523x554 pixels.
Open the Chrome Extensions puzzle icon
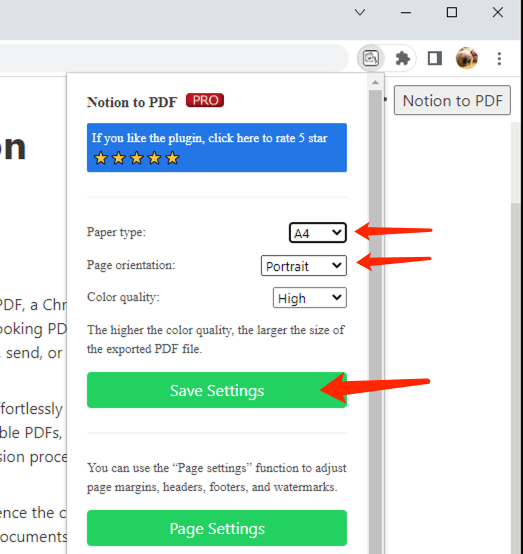pyautogui.click(x=402, y=58)
